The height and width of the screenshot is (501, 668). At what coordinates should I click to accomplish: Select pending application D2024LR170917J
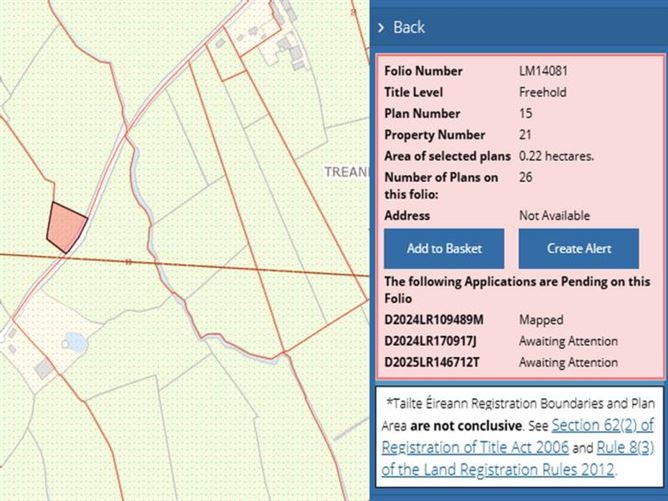click(x=431, y=341)
